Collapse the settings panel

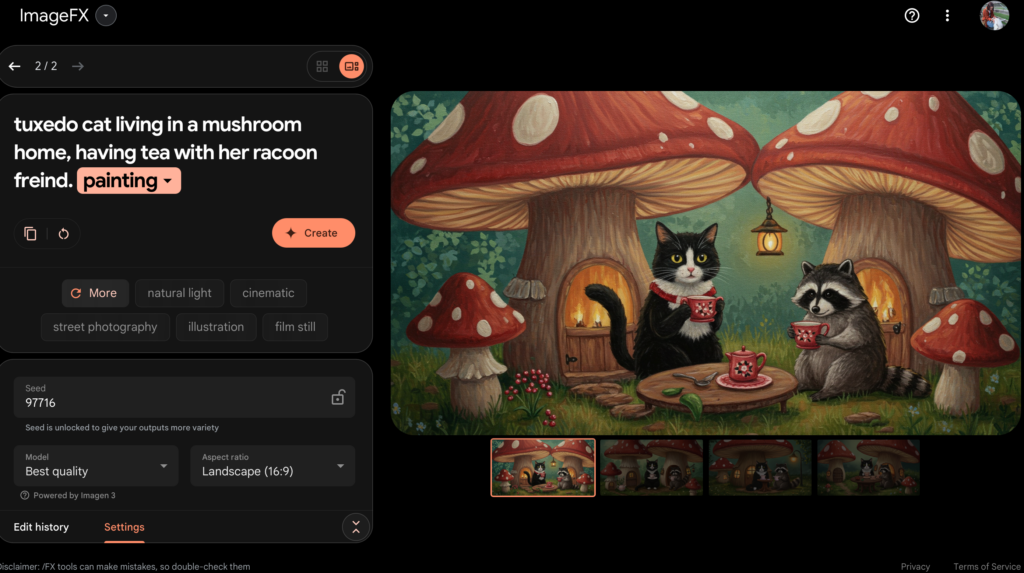pos(356,527)
